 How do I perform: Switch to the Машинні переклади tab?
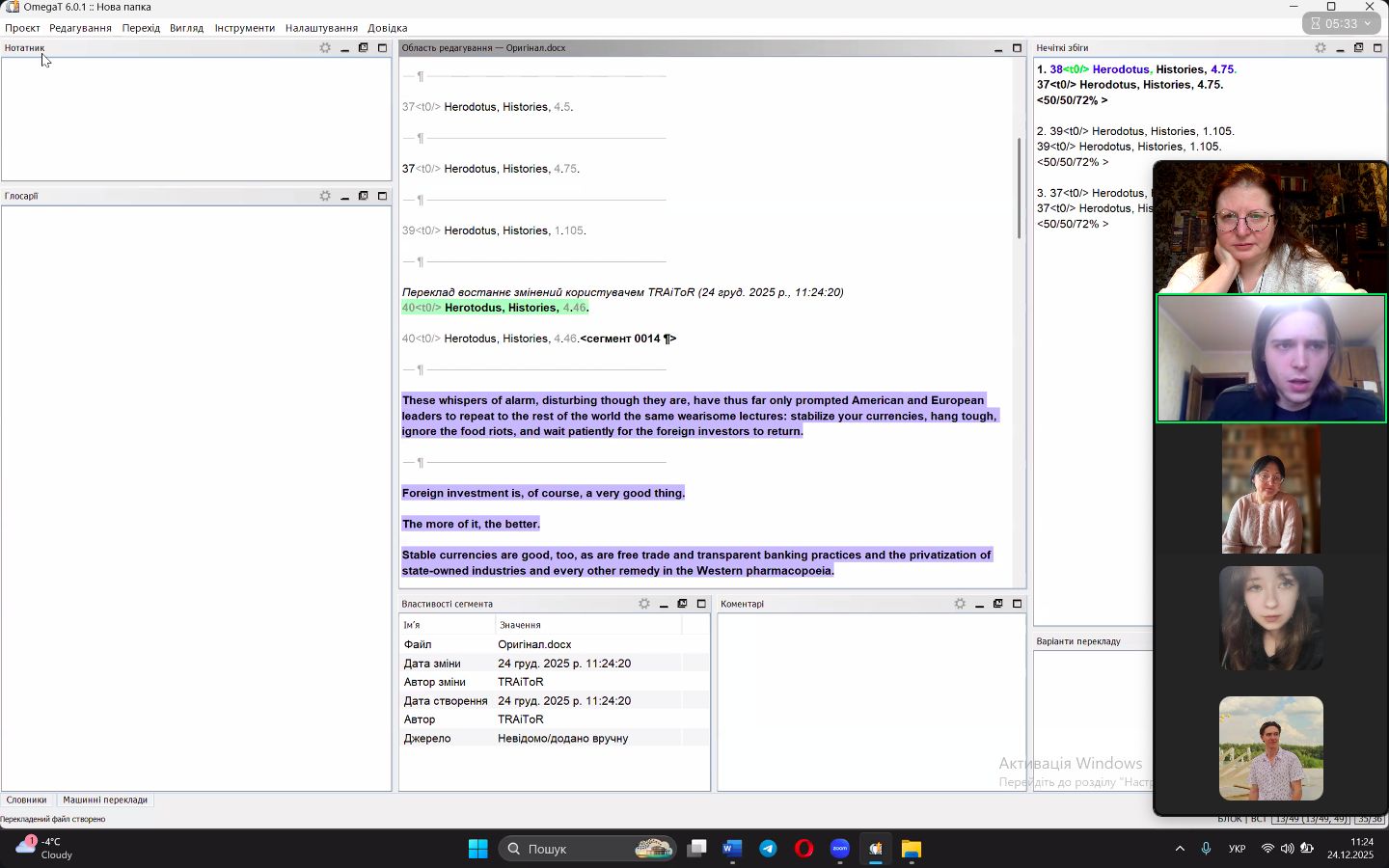[x=105, y=800]
